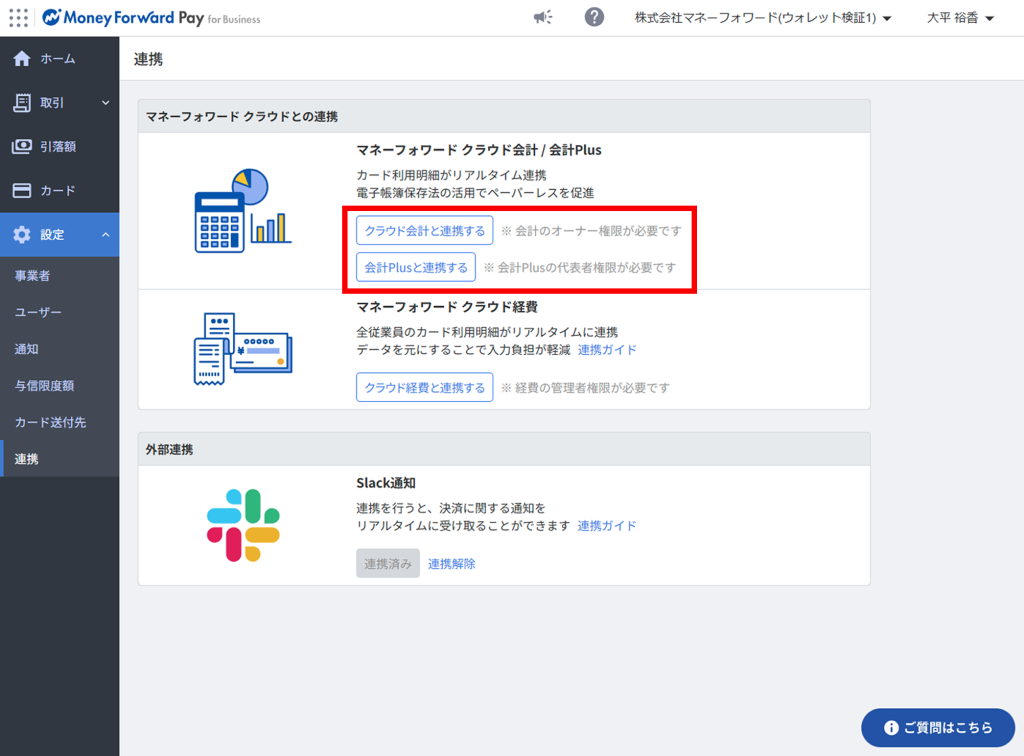
Task: Click the 設定 gear icon
Action: click(22, 234)
